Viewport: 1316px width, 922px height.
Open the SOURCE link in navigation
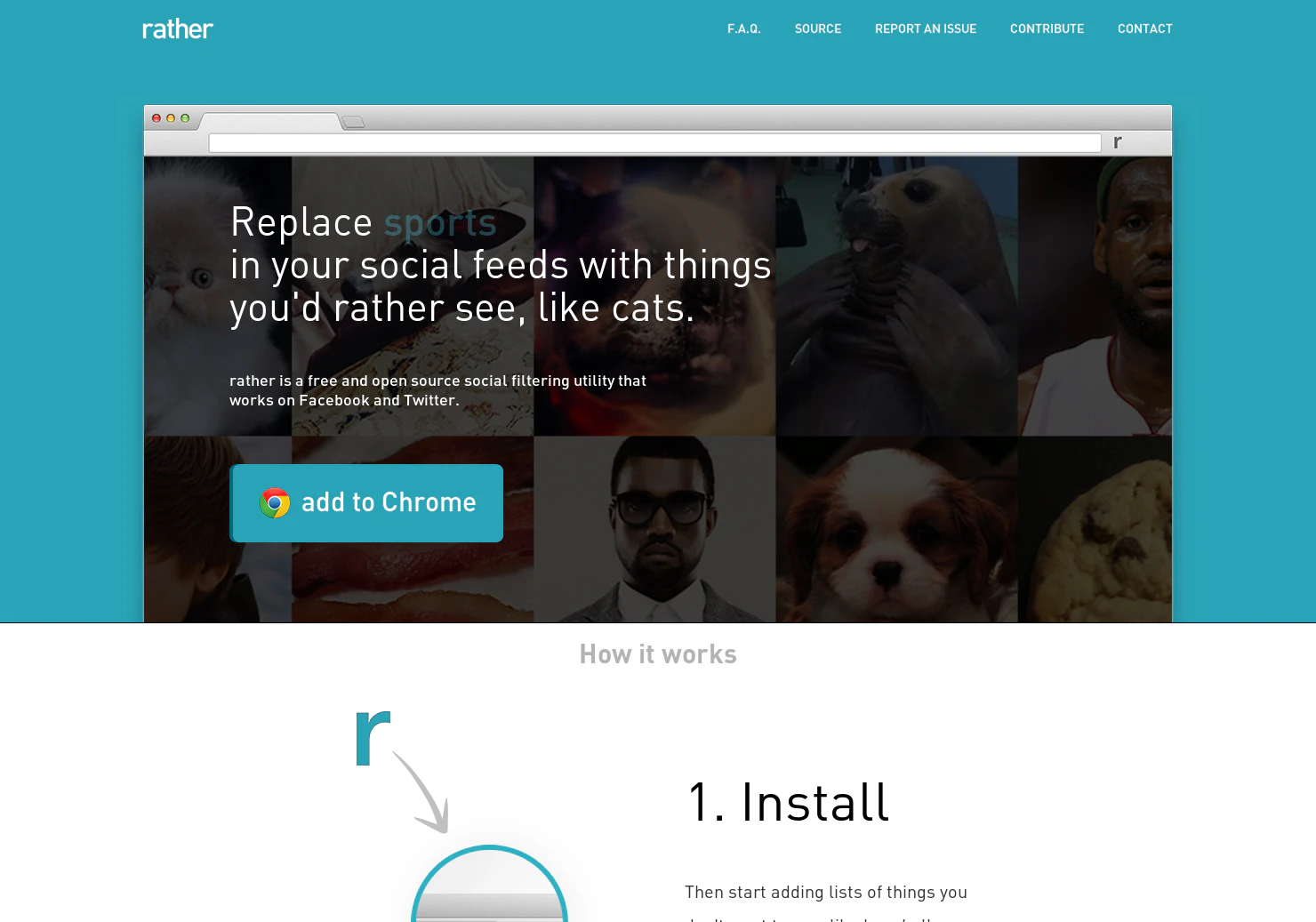pyautogui.click(x=818, y=29)
